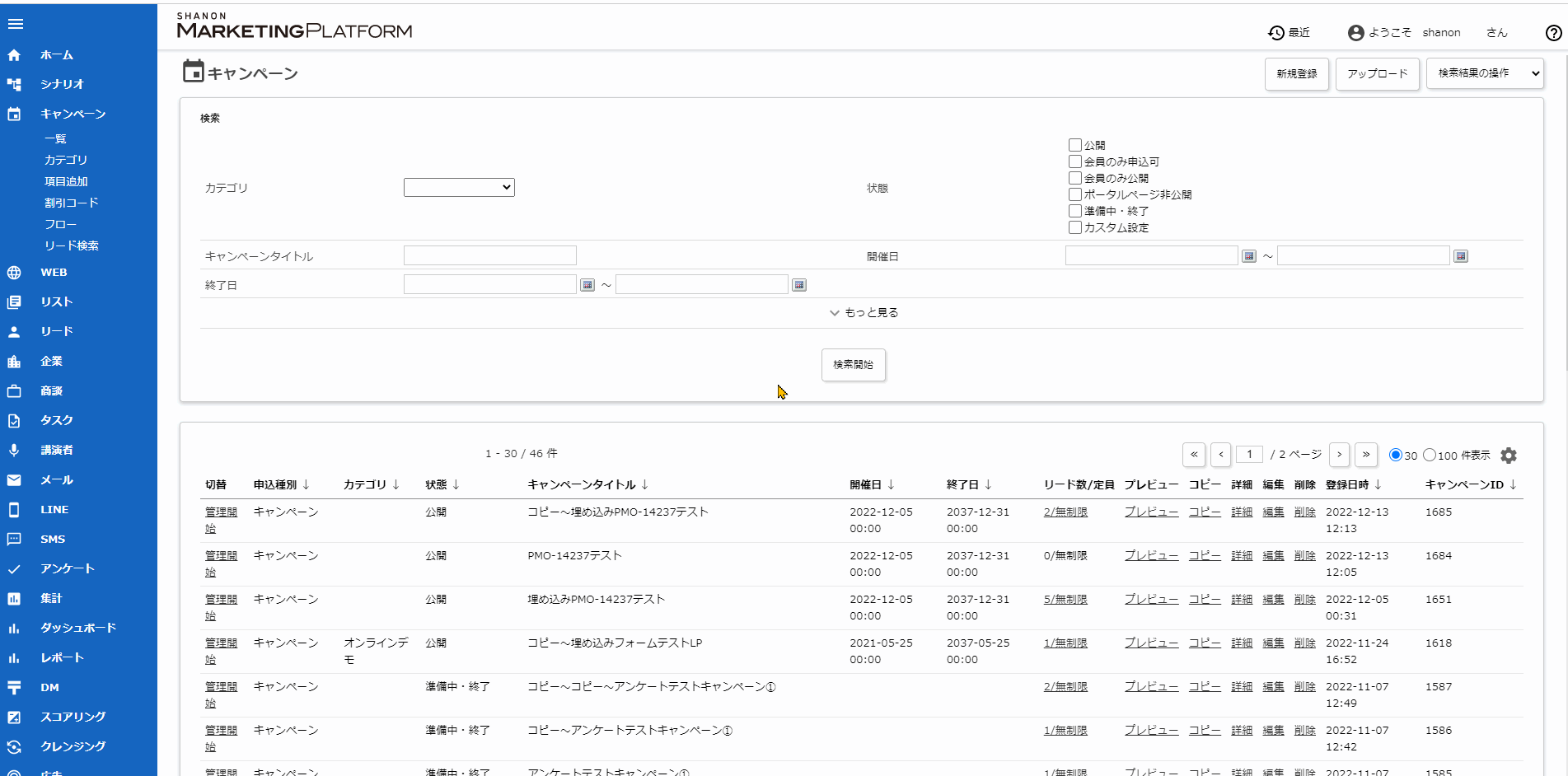Click the アップロード button
The width and height of the screenshot is (1568, 776).
[x=1378, y=74]
